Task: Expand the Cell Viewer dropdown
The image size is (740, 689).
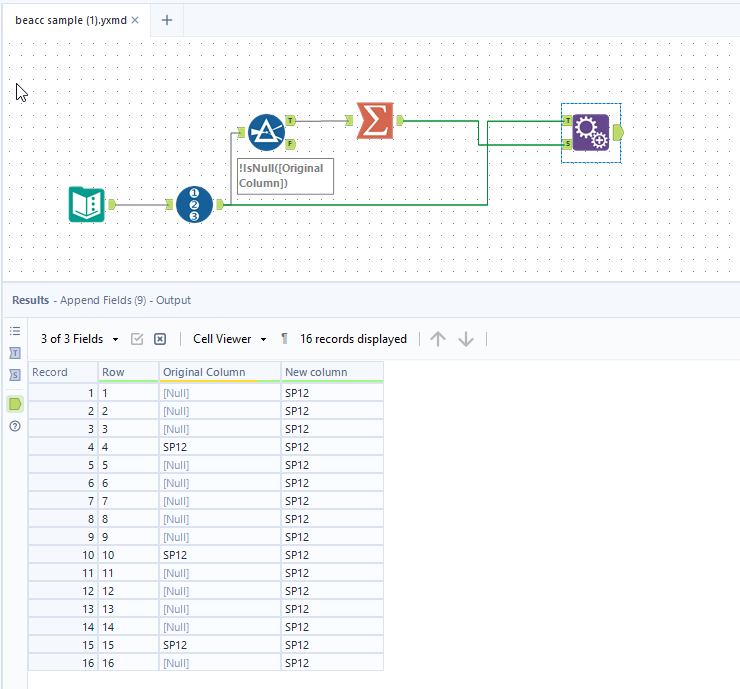Action: click(229, 339)
